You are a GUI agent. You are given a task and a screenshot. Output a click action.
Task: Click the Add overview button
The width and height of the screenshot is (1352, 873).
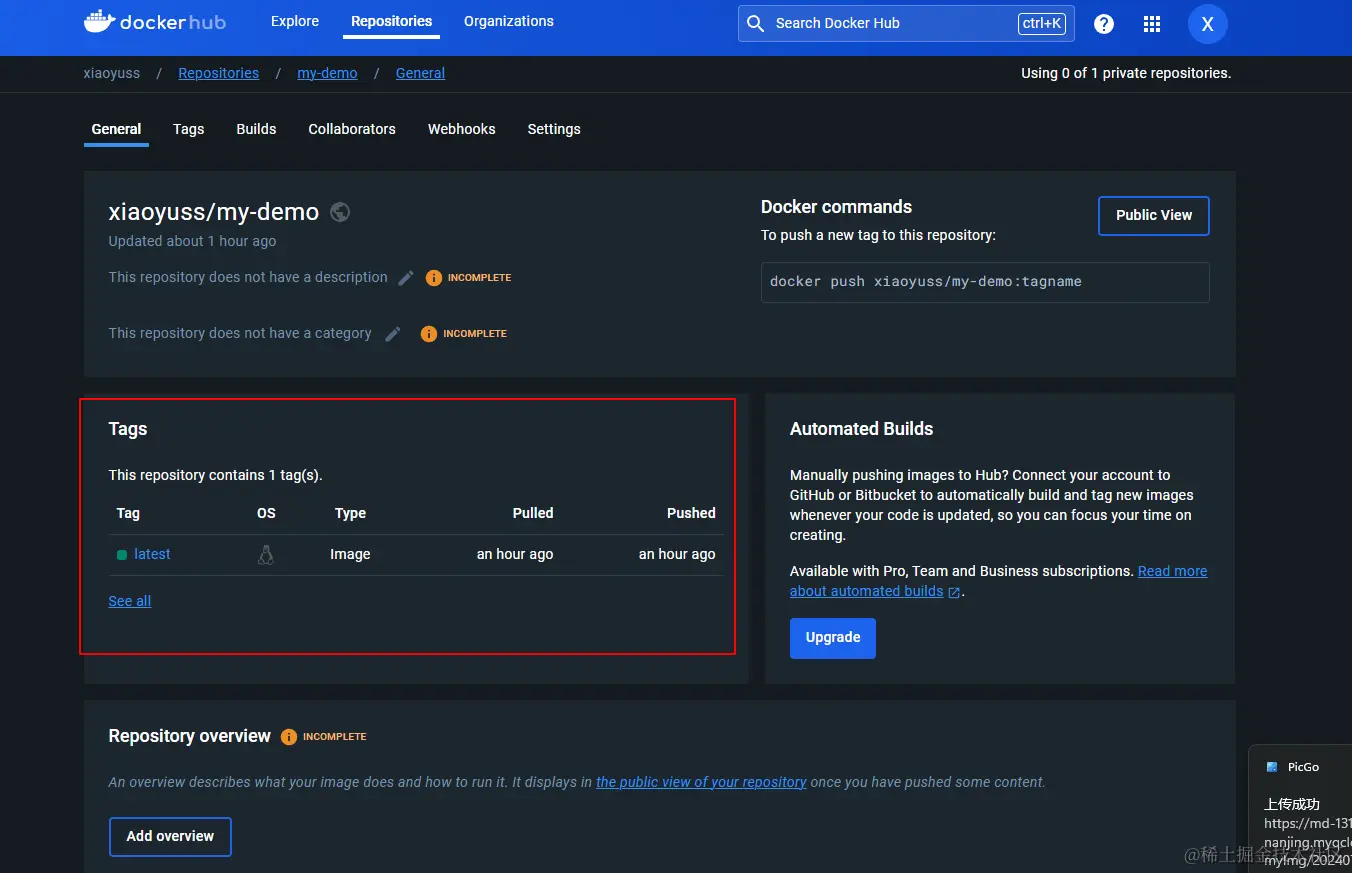pyautogui.click(x=170, y=837)
